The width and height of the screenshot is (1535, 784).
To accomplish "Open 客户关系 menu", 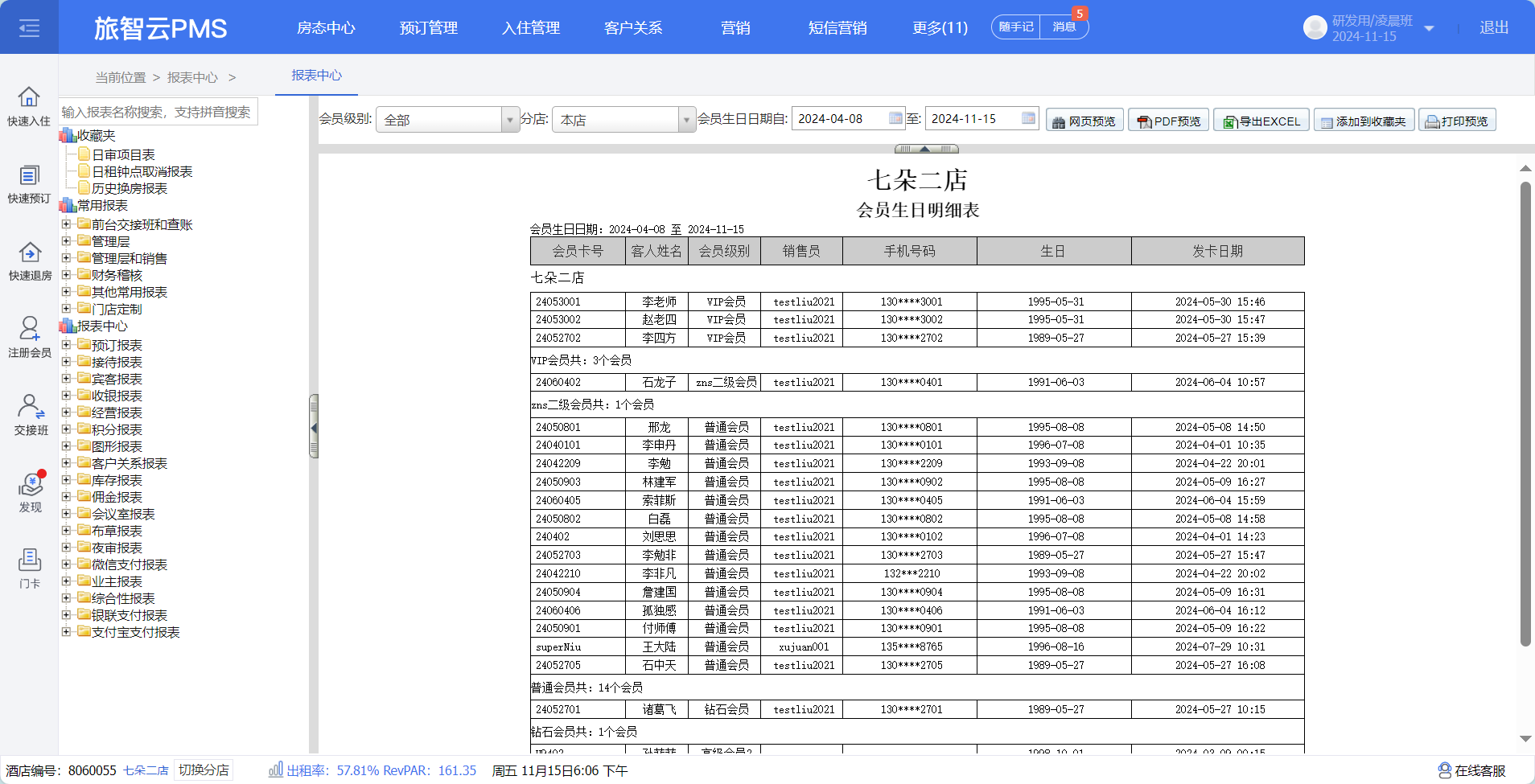I will click(633, 28).
